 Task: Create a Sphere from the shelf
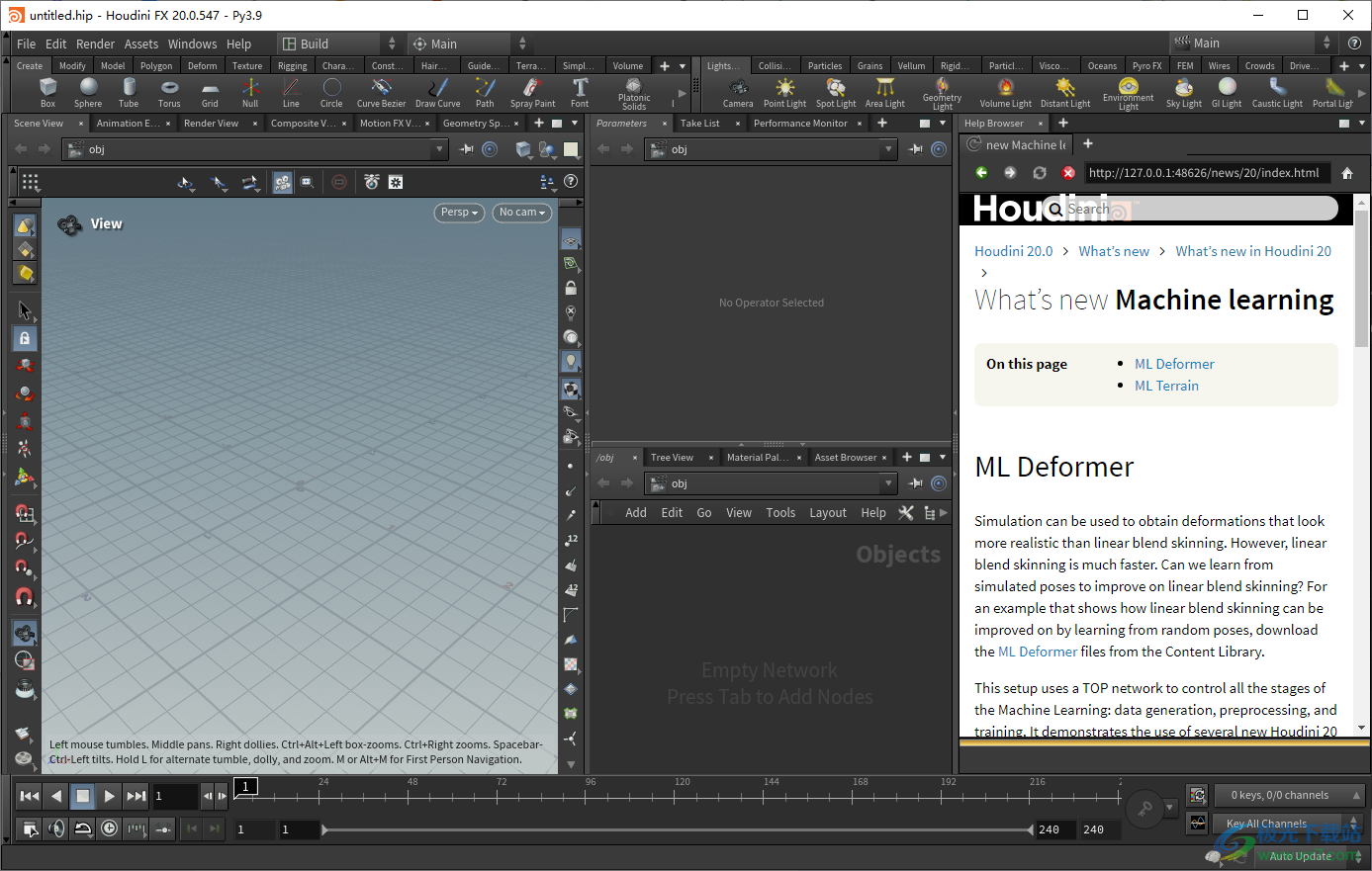88,93
